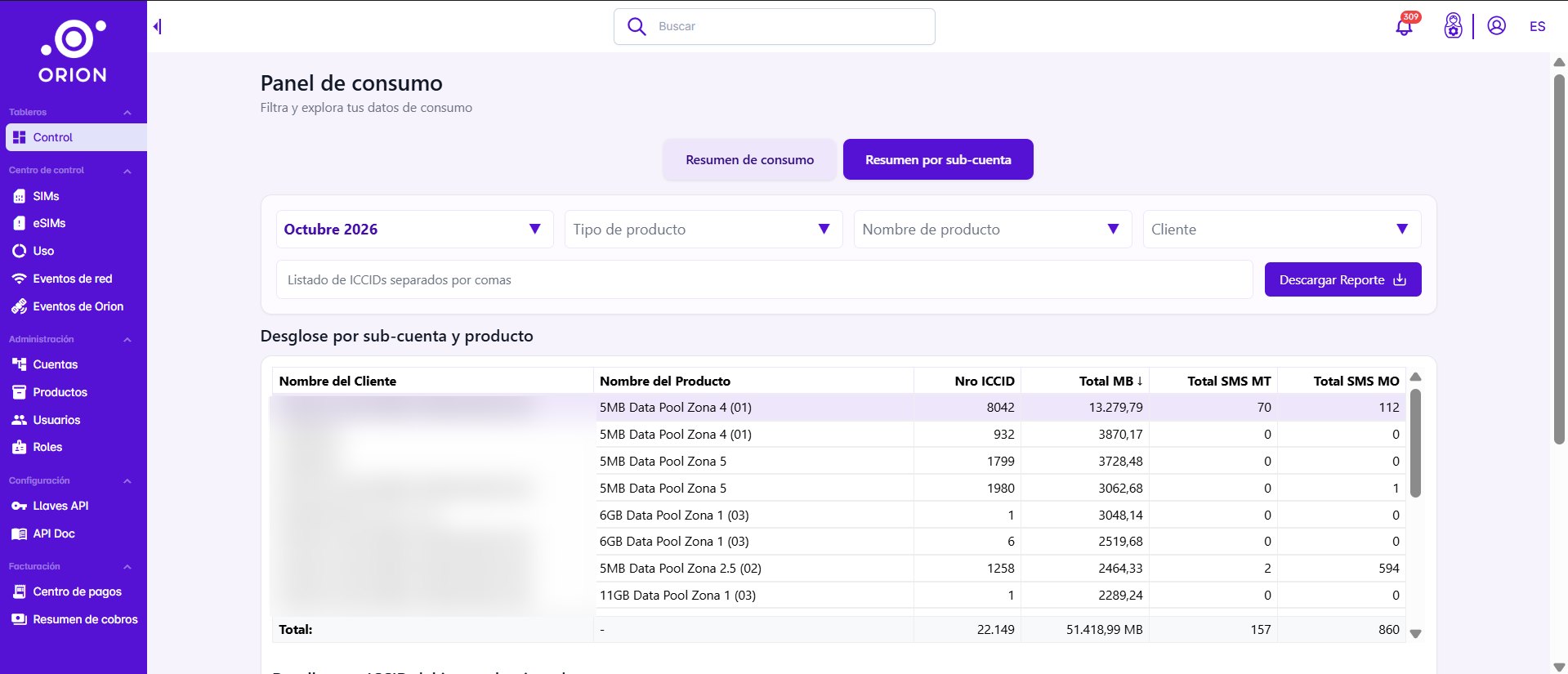This screenshot has width=1568, height=674.
Task: Focus the Buscar search field
Action: [775, 26]
